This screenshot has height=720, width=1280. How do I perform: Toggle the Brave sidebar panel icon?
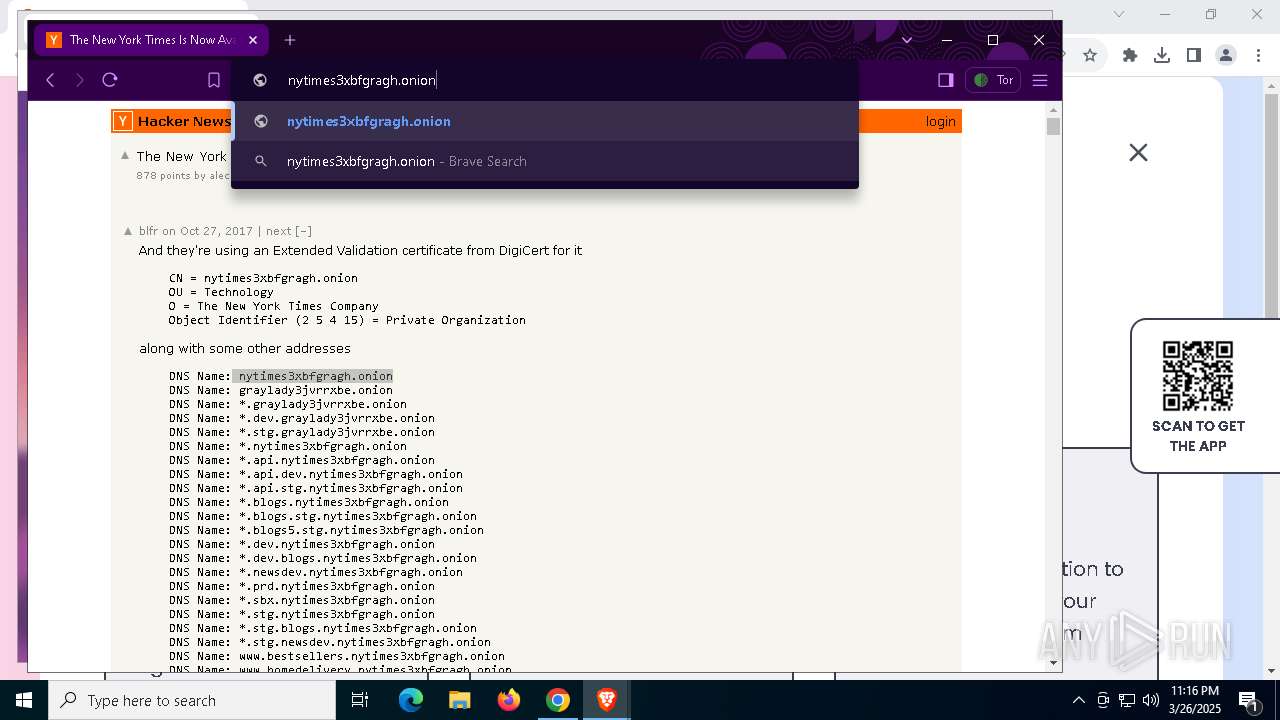(x=946, y=80)
